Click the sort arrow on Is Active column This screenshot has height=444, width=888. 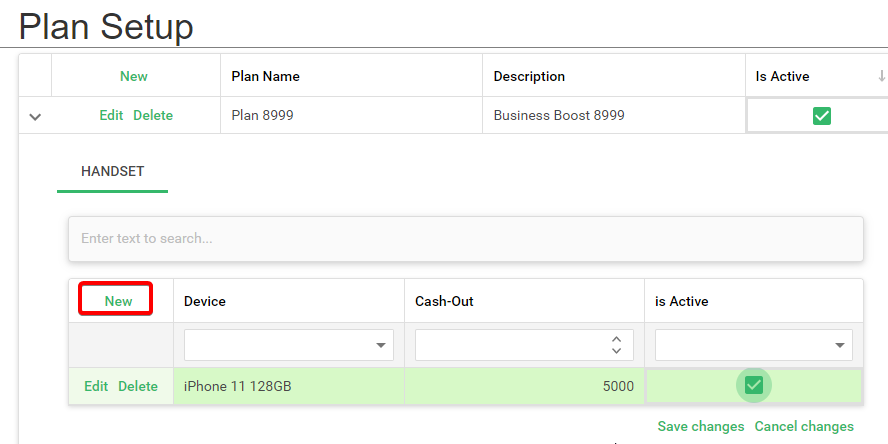pos(881,76)
